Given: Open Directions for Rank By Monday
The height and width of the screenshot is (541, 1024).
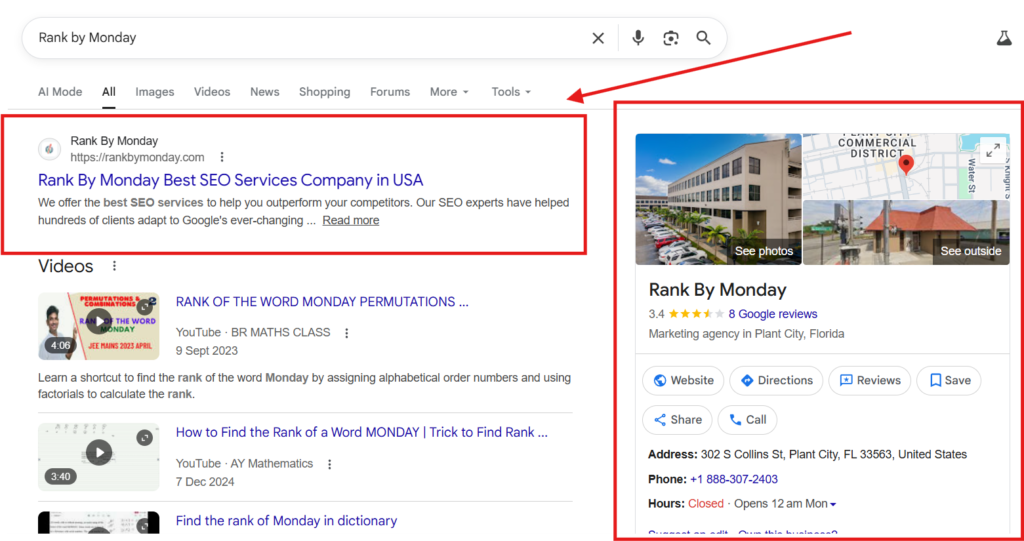Looking at the screenshot, I should point(776,380).
